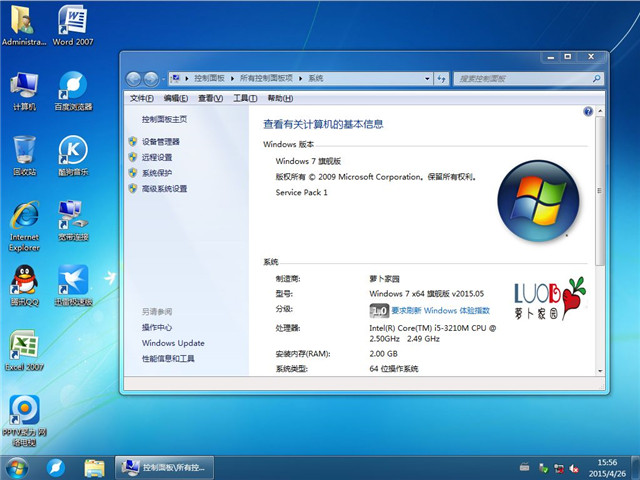Click the Service Pack 1 text
This screenshot has width=640, height=480.
(302, 192)
